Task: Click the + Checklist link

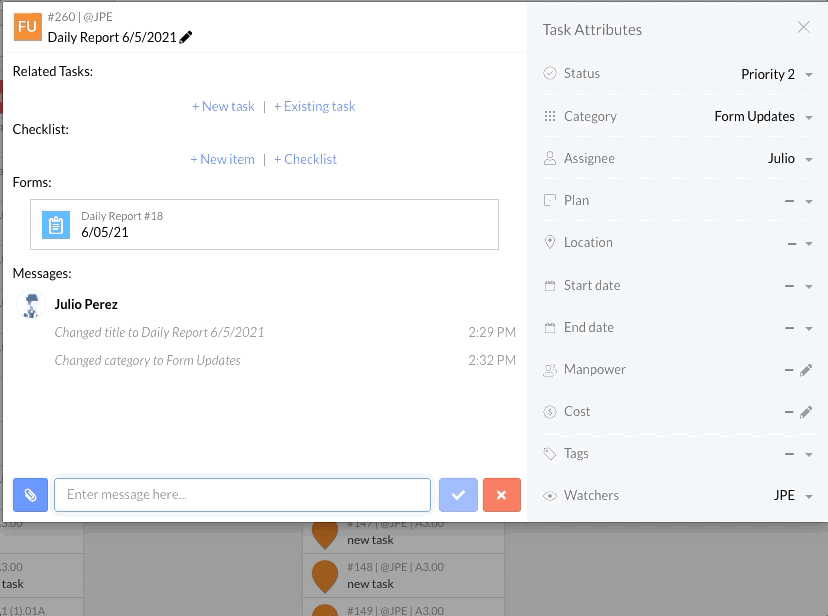Action: 305,159
